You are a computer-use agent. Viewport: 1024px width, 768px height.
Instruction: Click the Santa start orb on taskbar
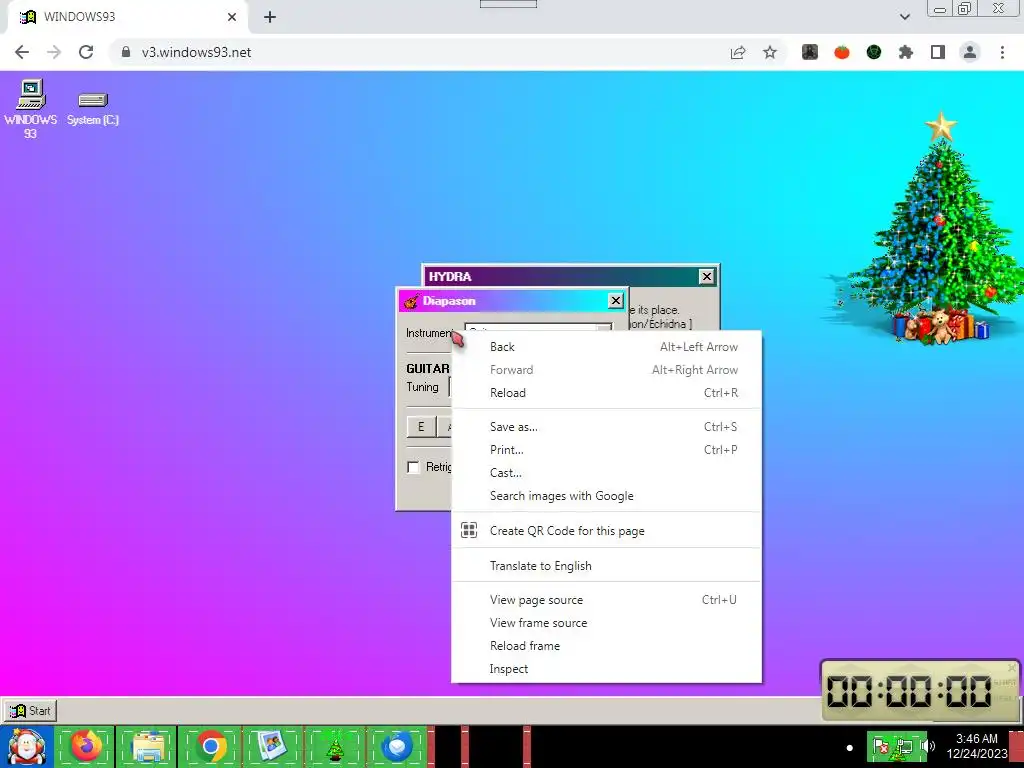coord(26,746)
